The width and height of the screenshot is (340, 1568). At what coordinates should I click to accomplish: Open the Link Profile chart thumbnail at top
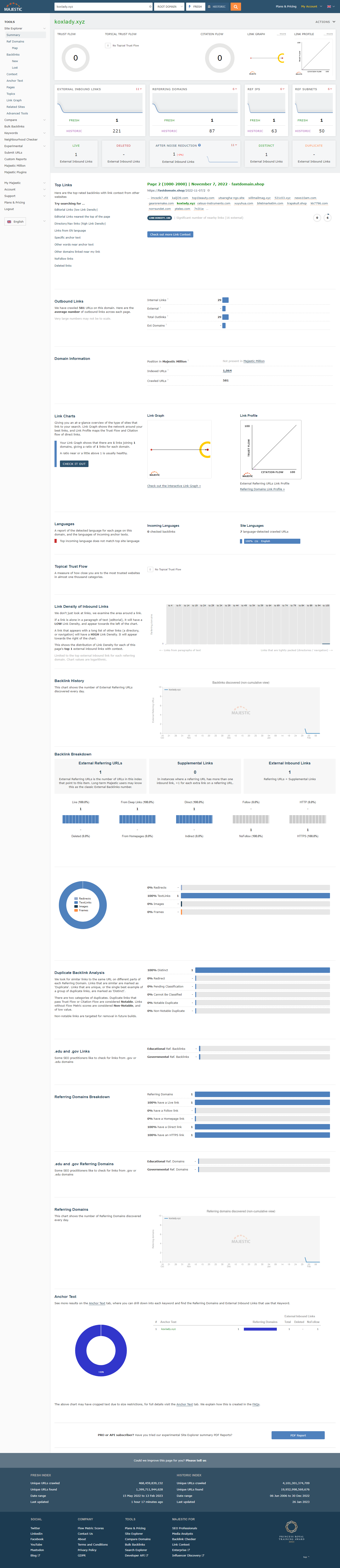pyautogui.click(x=314, y=58)
